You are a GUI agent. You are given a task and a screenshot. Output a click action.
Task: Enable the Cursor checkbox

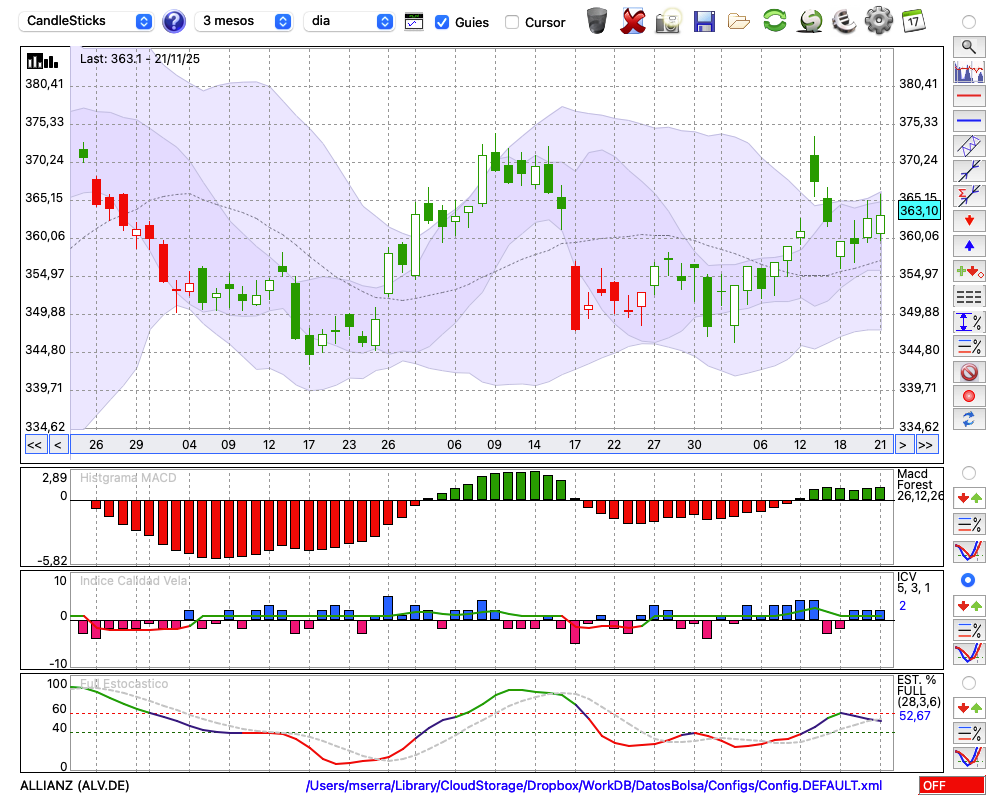pos(512,22)
